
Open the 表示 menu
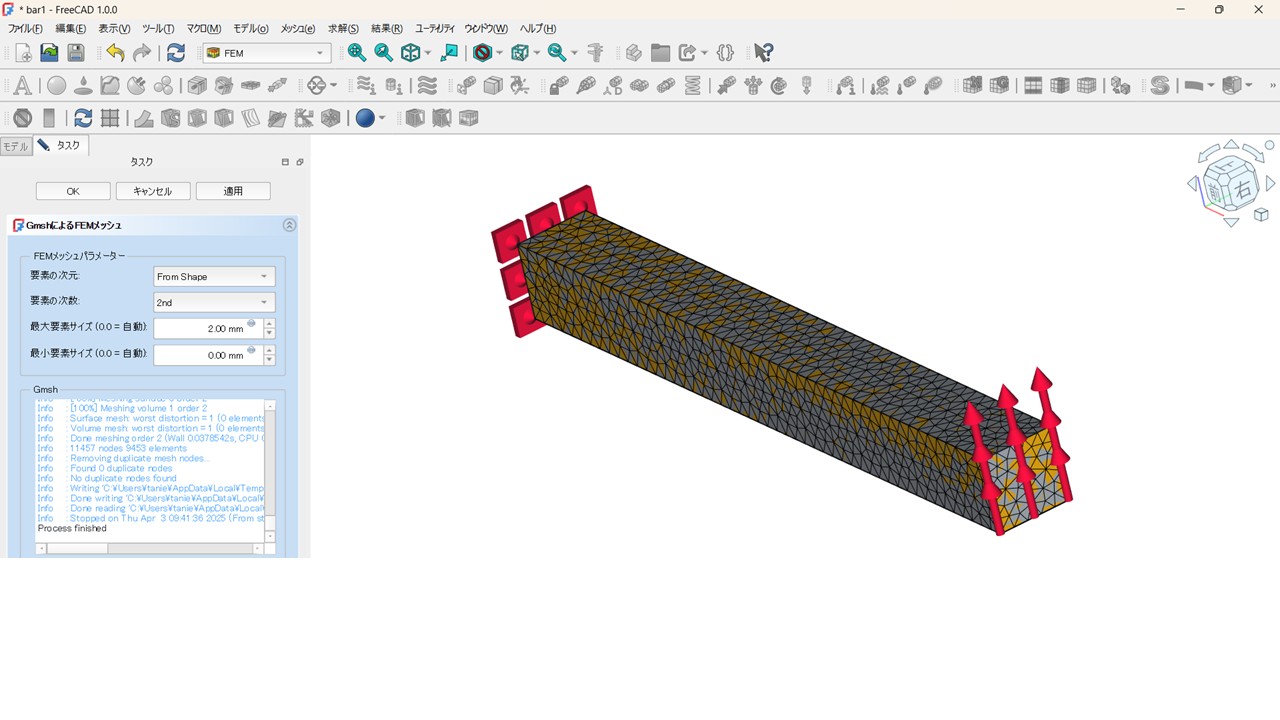click(114, 28)
